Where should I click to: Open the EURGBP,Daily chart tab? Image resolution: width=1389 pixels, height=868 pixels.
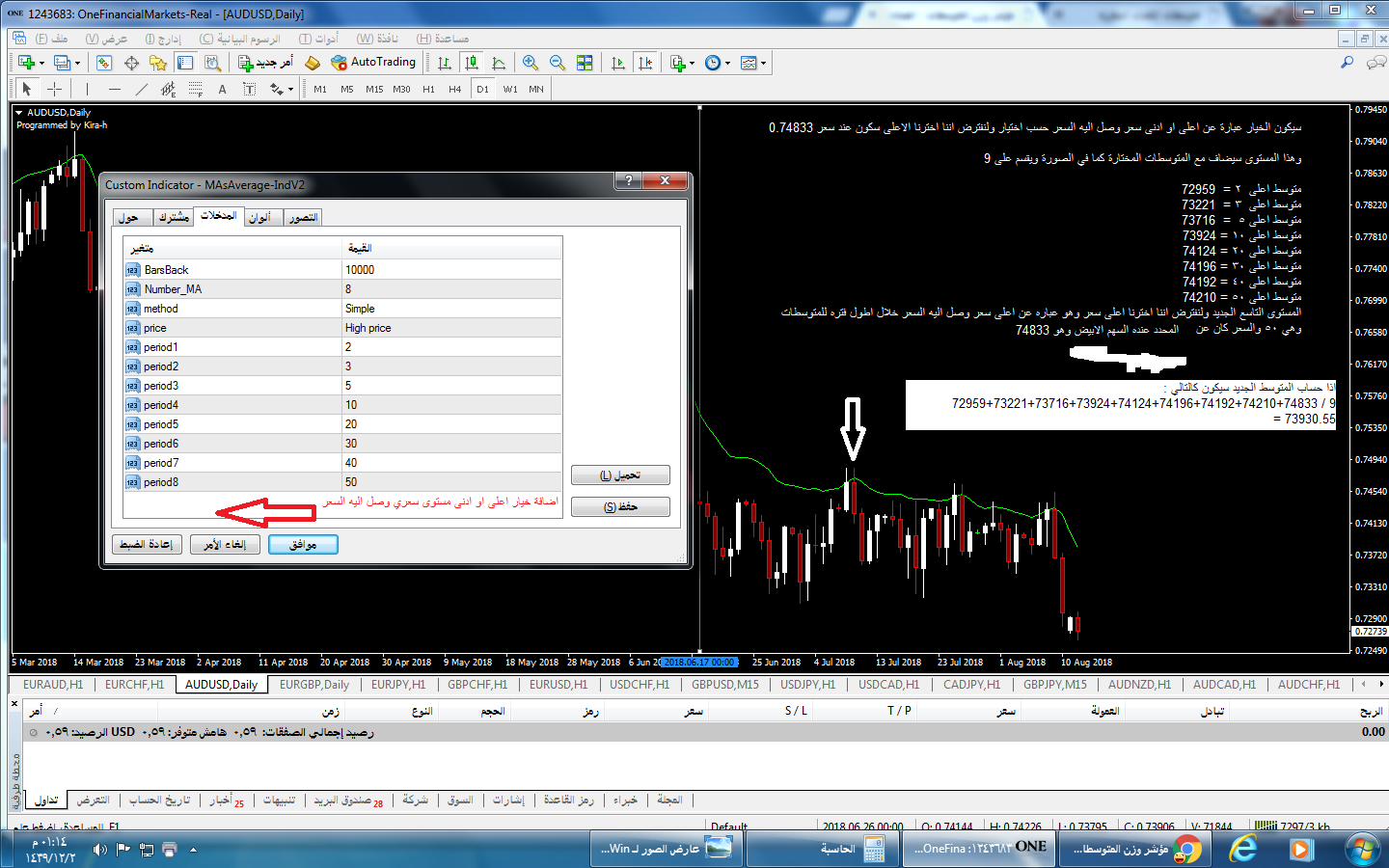coord(313,685)
